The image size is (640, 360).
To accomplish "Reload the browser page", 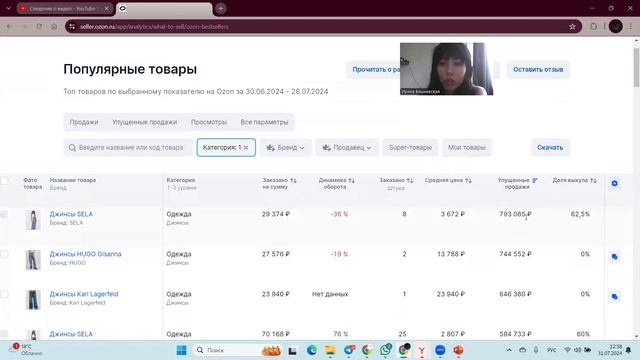I will [39, 27].
